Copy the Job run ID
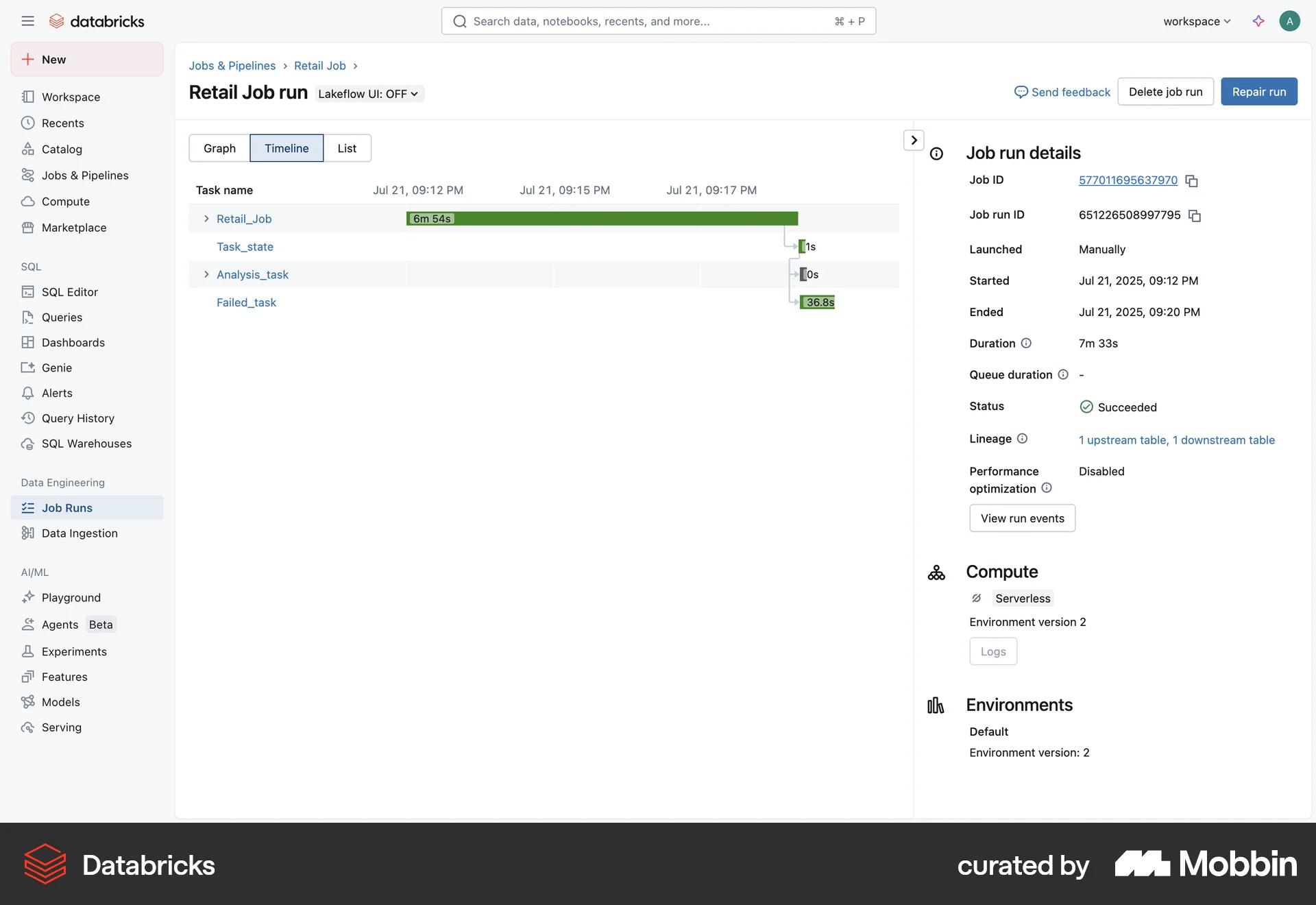This screenshot has height=905, width=1316. tap(1194, 215)
